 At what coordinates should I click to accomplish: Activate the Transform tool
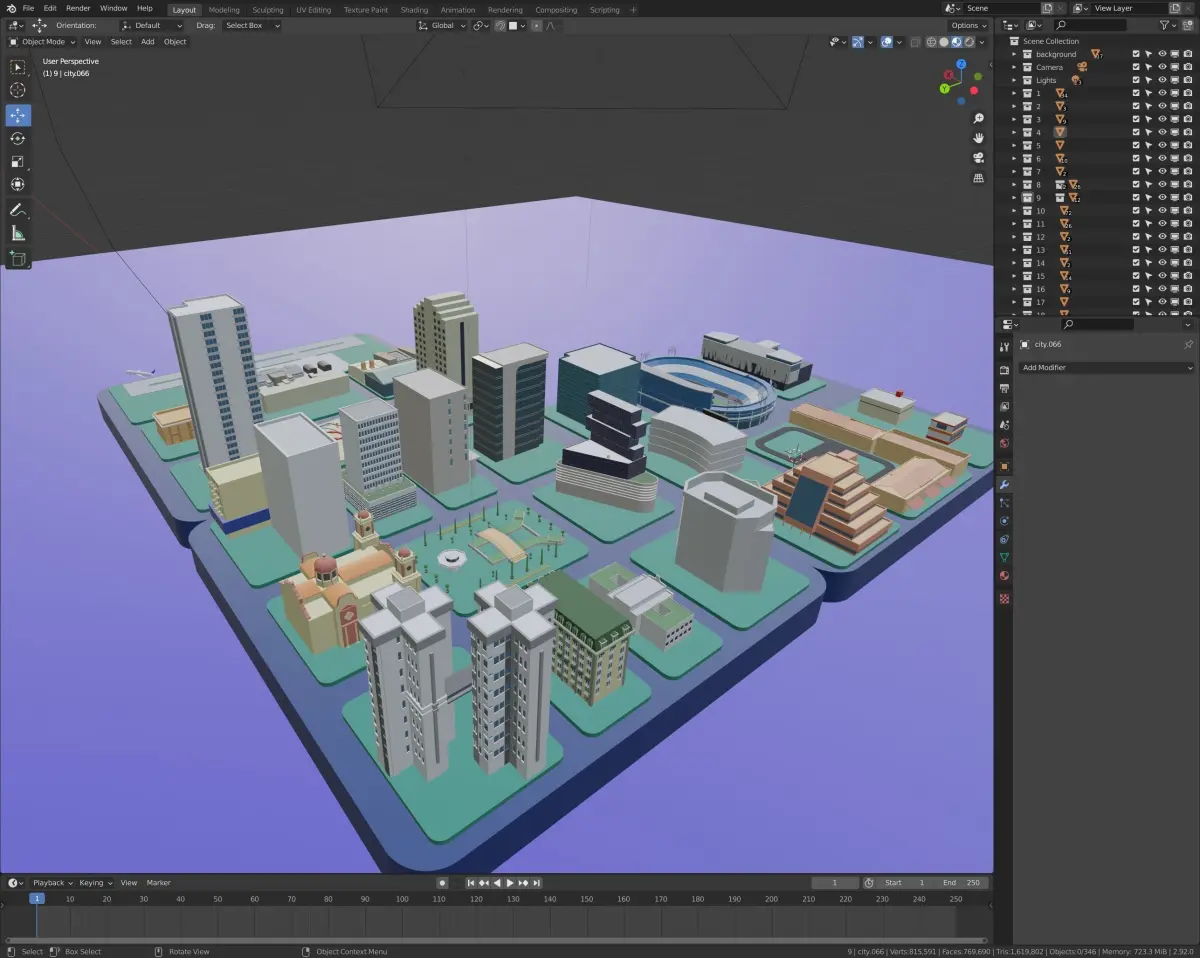(x=18, y=184)
